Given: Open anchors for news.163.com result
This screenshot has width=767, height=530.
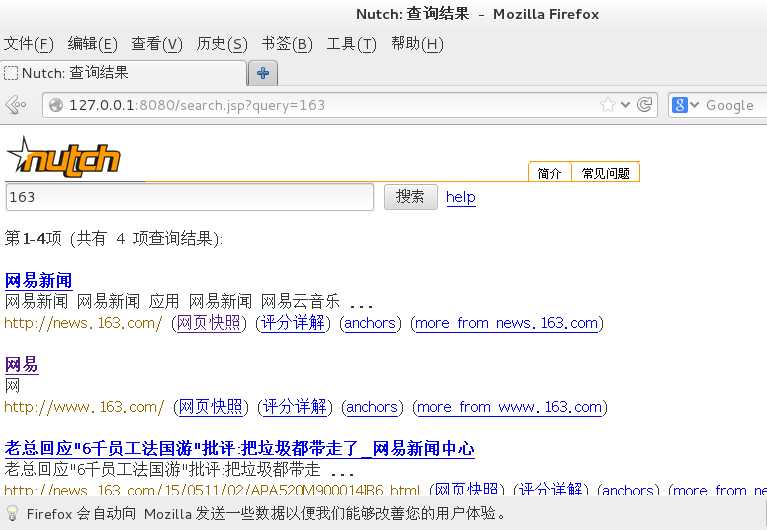Looking at the screenshot, I should pyautogui.click(x=370, y=323).
